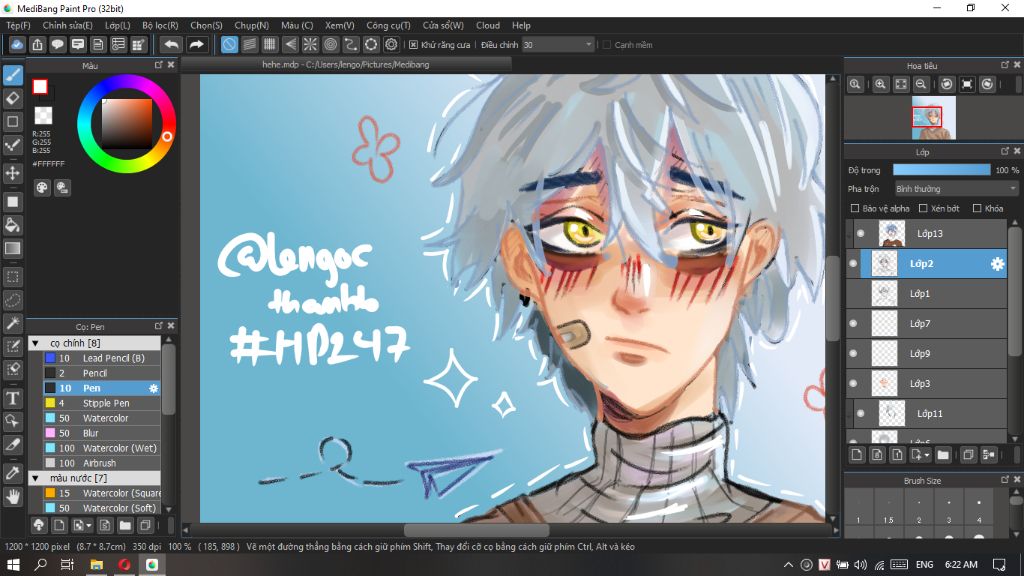Image resolution: width=1024 pixels, height=576 pixels.
Task: Rotate canvas left in navigator
Action: pos(946,84)
